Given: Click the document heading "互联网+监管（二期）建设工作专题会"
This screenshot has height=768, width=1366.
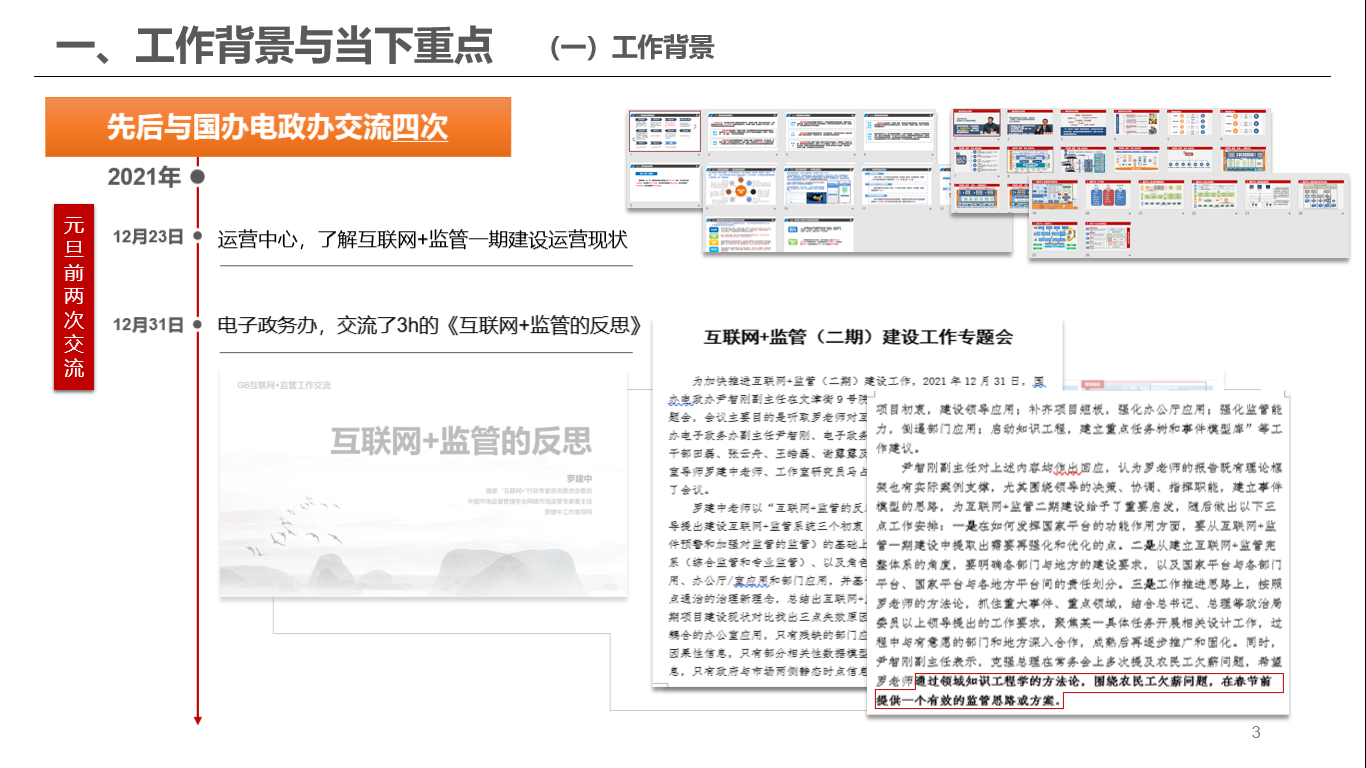Looking at the screenshot, I should coord(858,337).
